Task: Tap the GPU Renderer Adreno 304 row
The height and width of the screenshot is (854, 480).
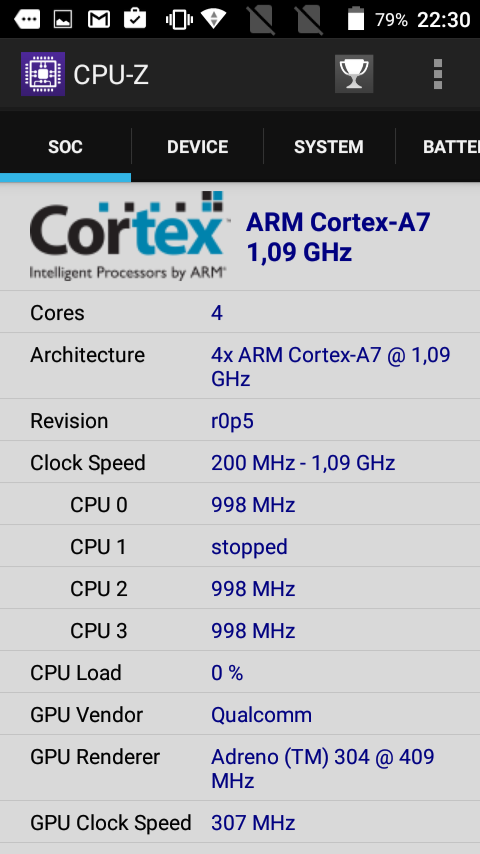Action: click(240, 768)
